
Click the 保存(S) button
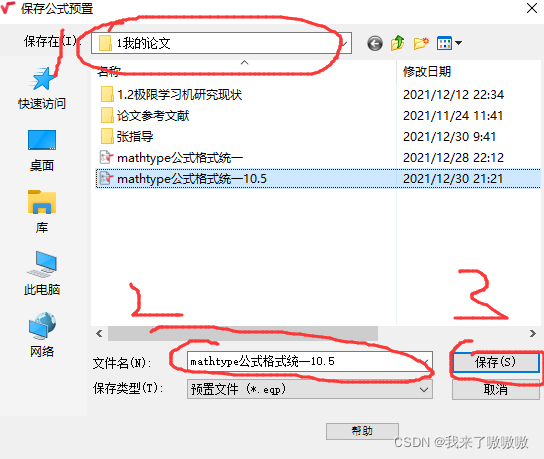[x=496, y=362]
